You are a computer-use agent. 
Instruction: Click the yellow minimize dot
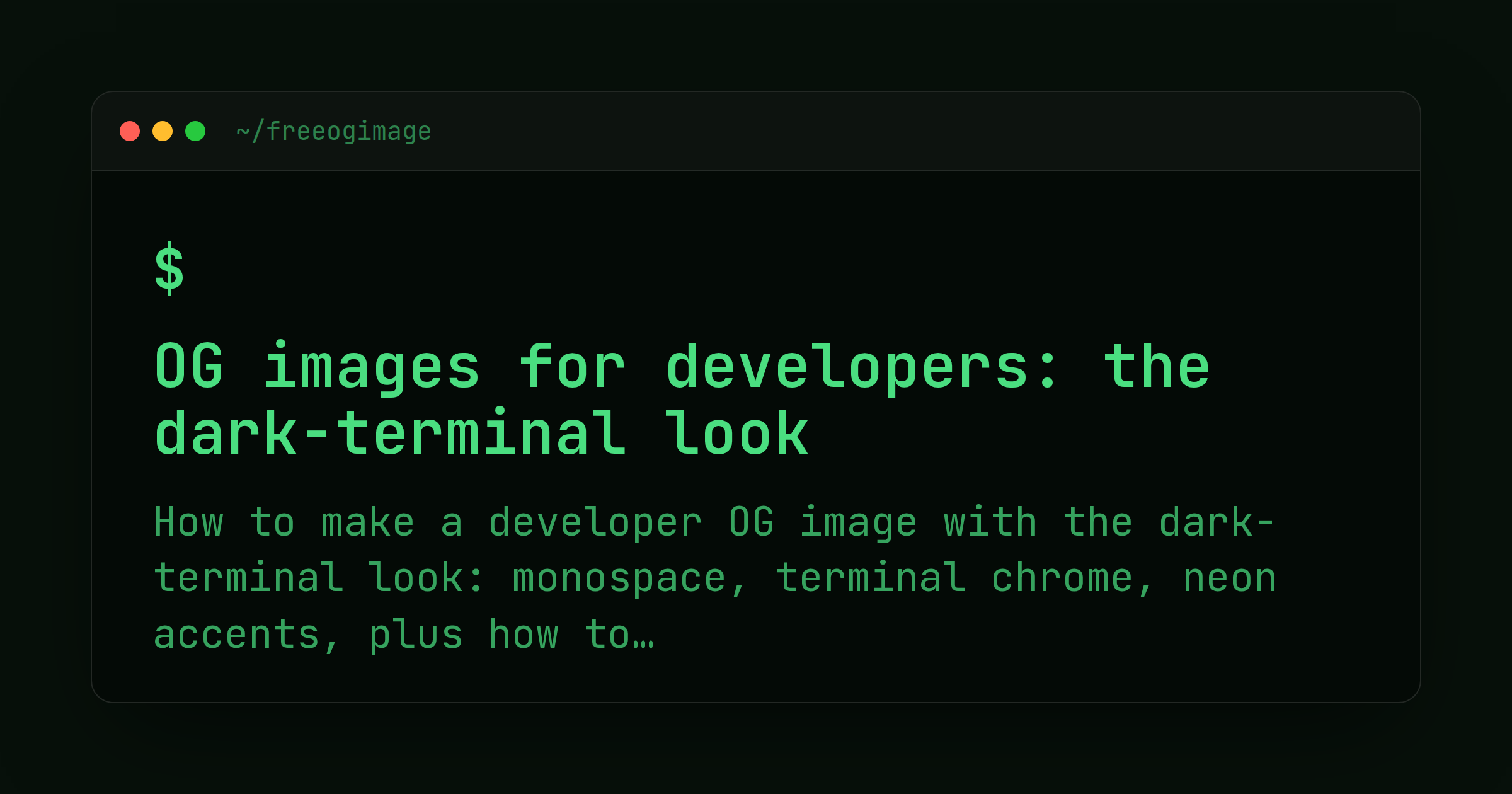pos(163,131)
